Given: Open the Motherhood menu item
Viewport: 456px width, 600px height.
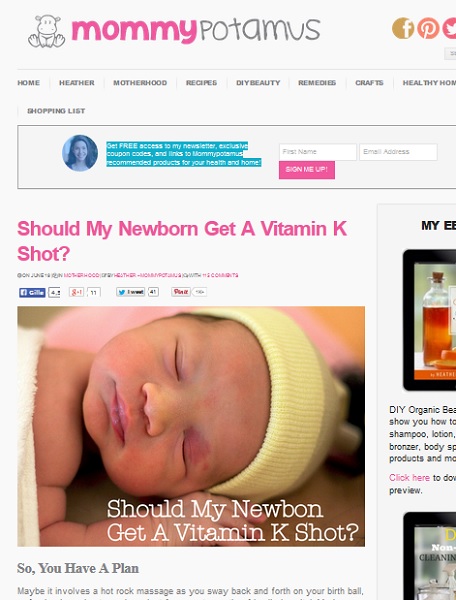Looking at the screenshot, I should 140,83.
